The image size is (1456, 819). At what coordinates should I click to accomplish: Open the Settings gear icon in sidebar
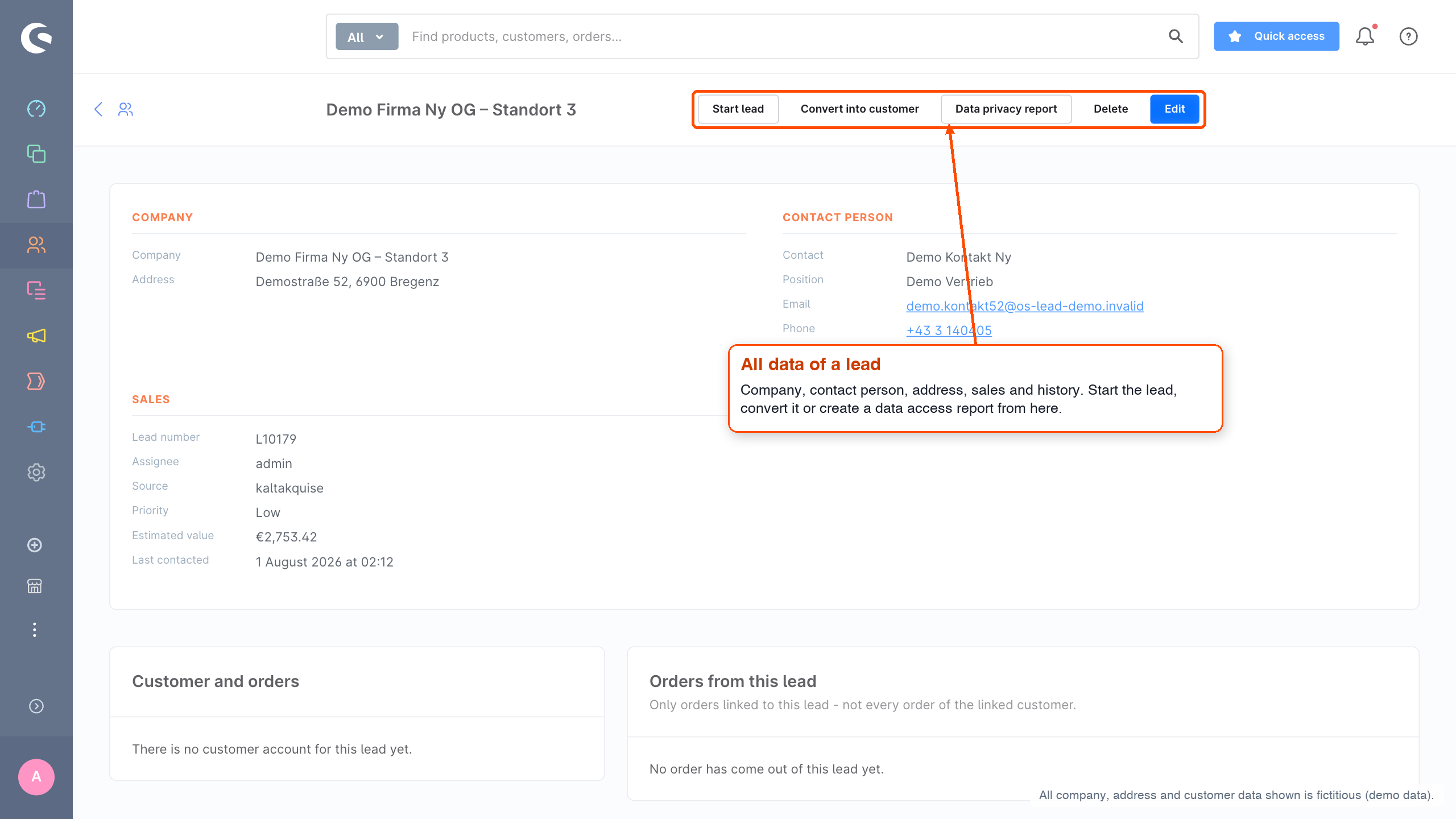36,473
